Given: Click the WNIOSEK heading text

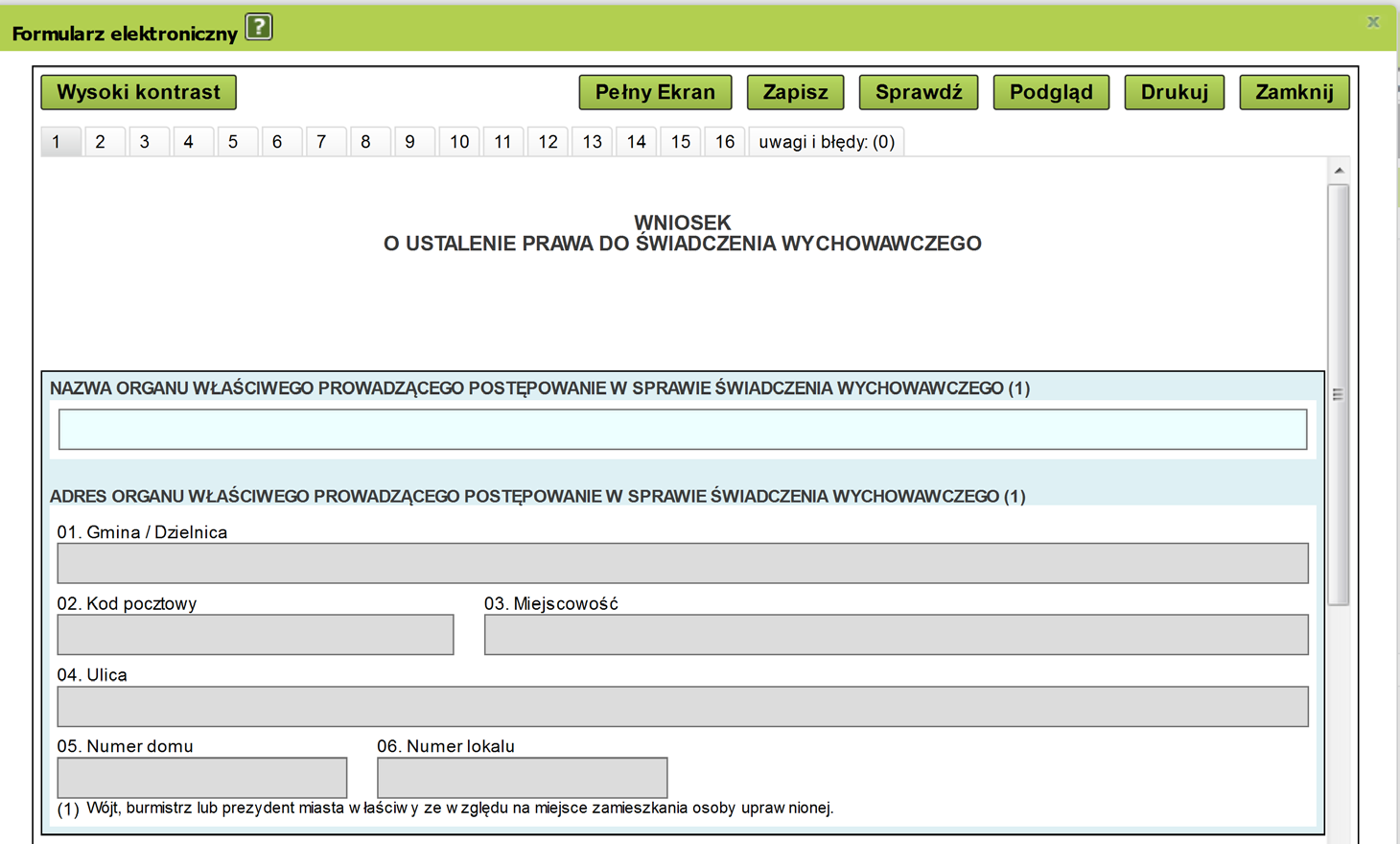Looking at the screenshot, I should (x=683, y=223).
